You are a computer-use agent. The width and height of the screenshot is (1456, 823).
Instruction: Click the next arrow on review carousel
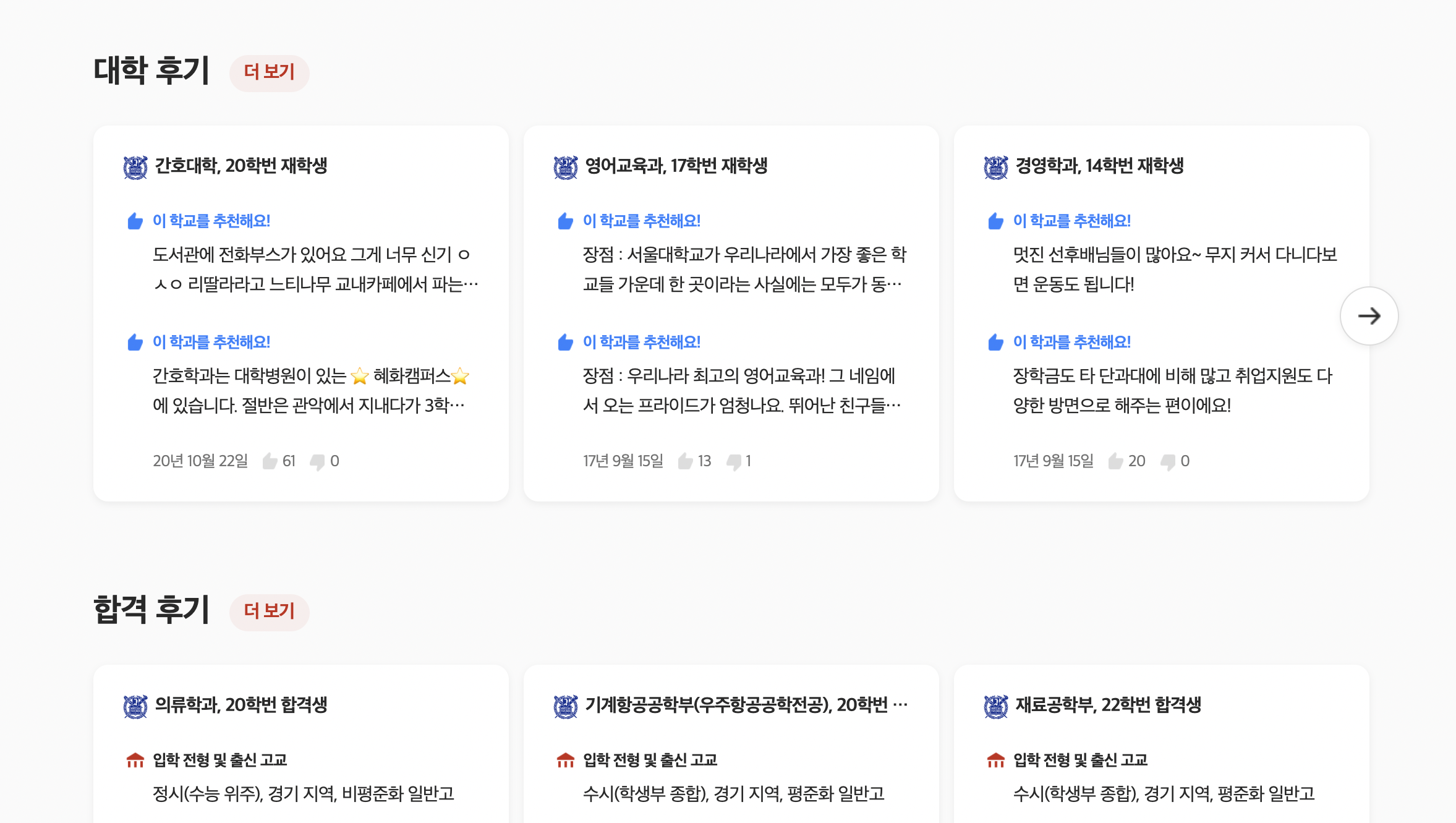tap(1369, 316)
